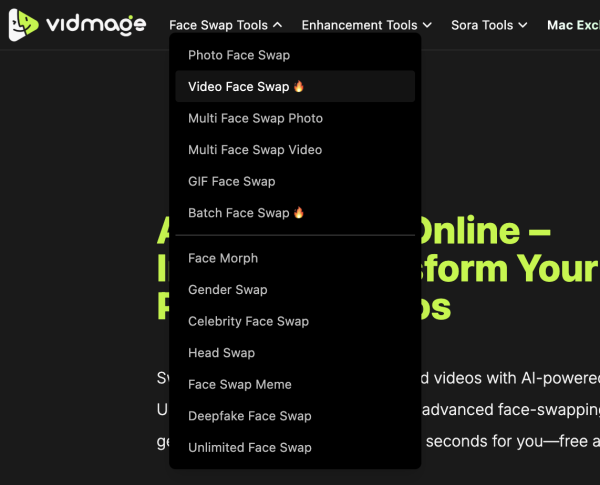Image resolution: width=600 pixels, height=485 pixels.
Task: Open Multi Face Swap Video option
Action: coord(255,150)
